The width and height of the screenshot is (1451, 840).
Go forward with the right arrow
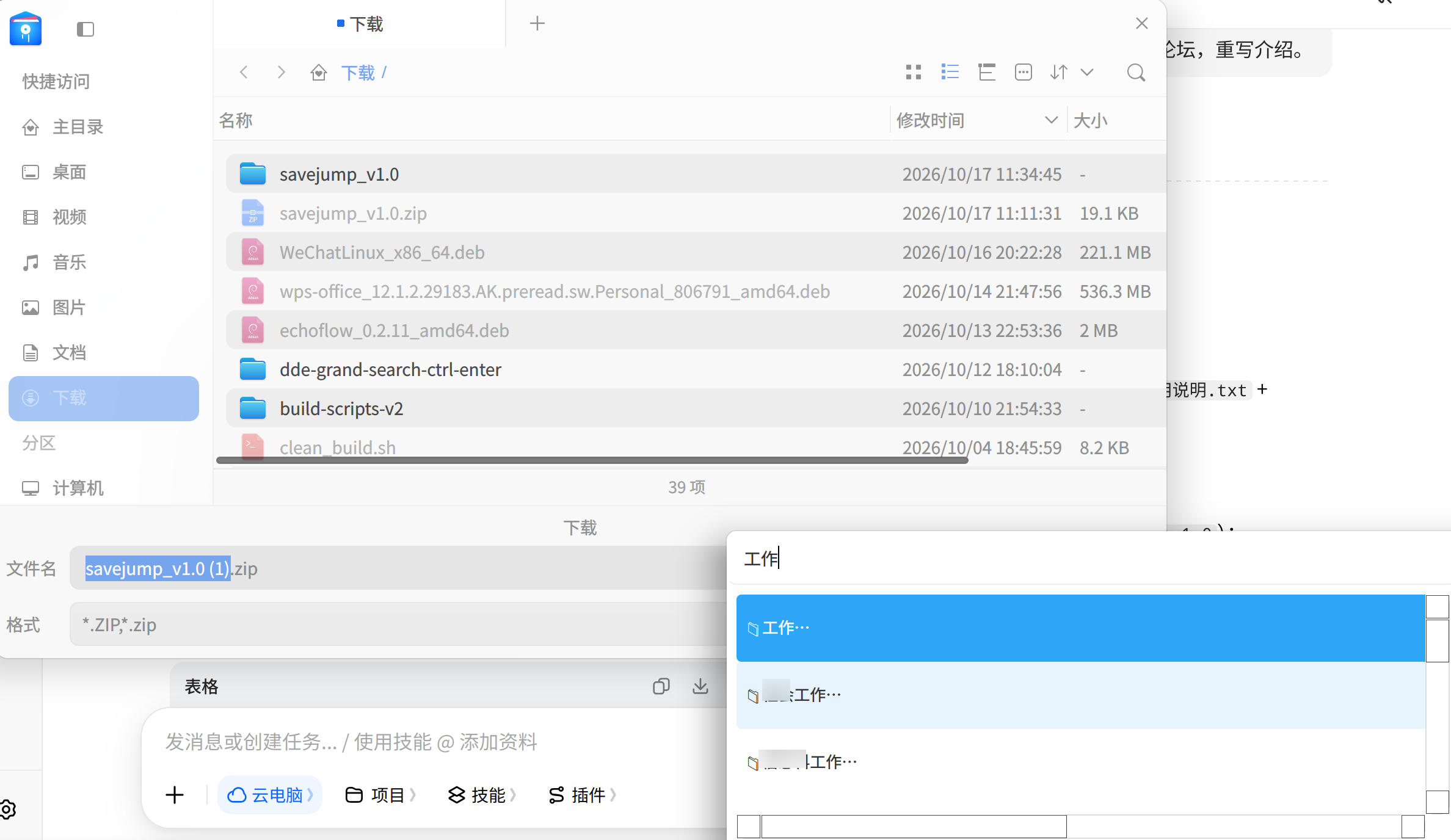[281, 73]
